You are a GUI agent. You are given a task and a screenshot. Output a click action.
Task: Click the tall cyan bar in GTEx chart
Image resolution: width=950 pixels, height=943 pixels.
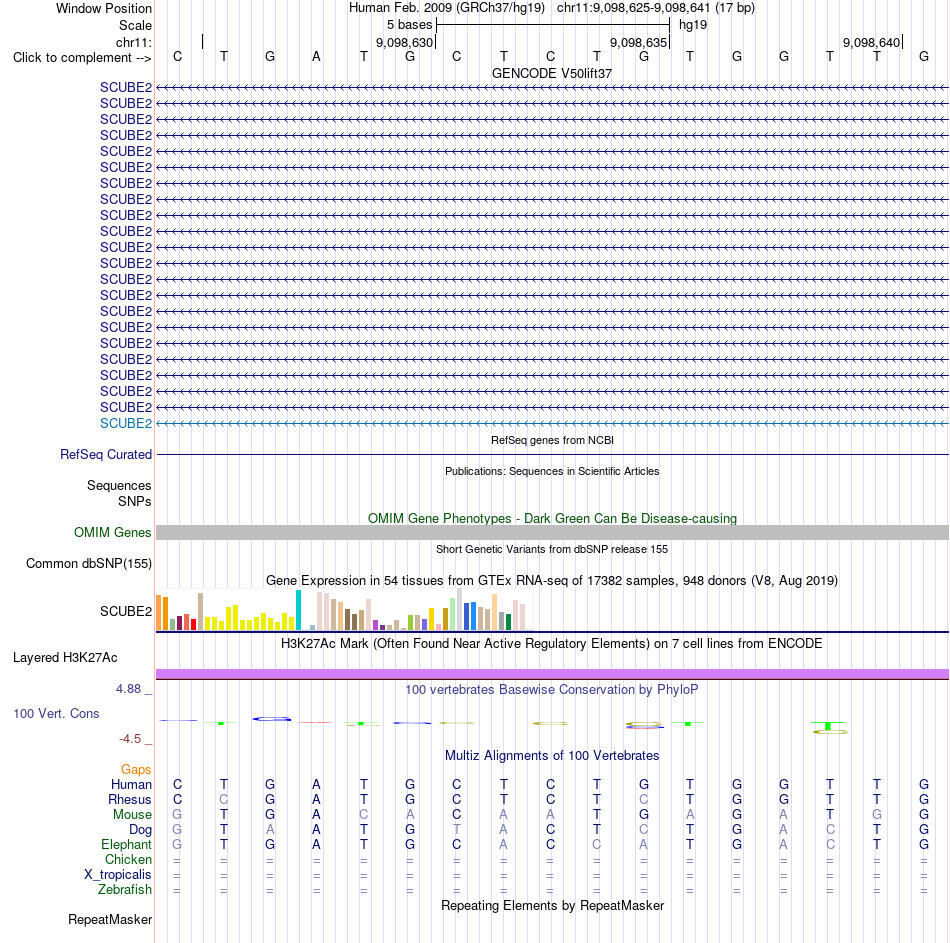pyautogui.click(x=298, y=610)
